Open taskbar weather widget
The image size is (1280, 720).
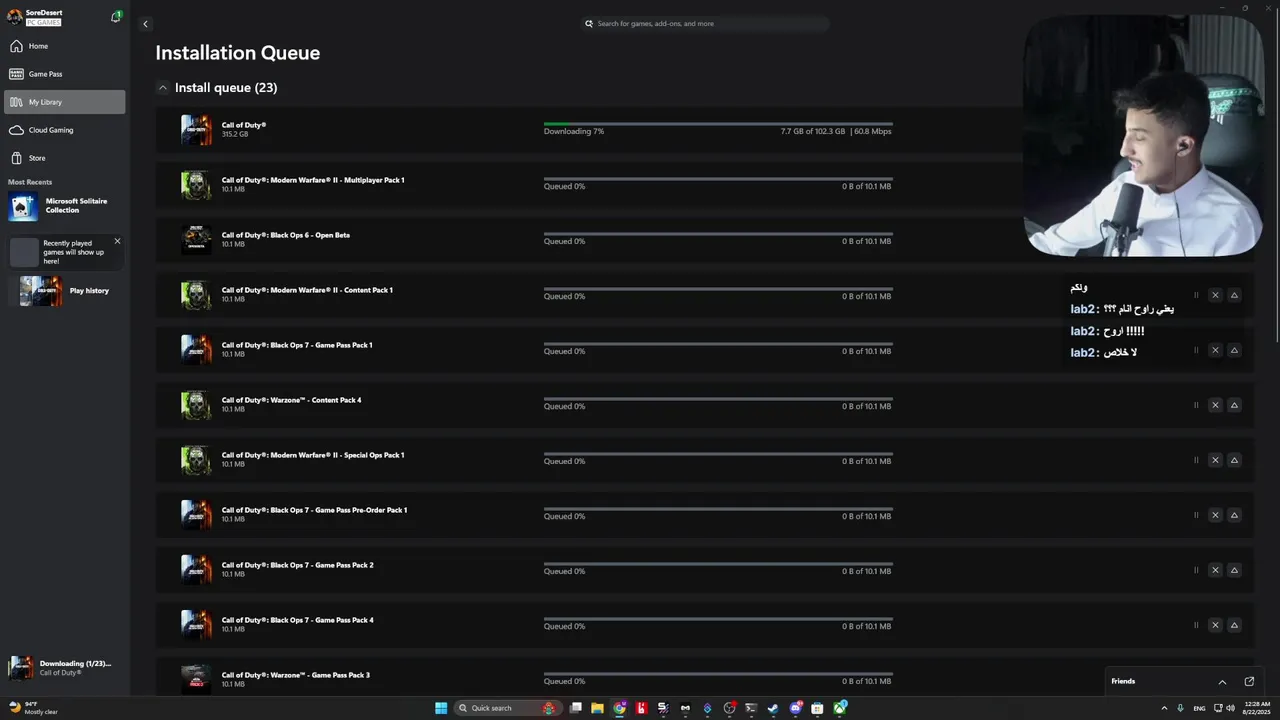34,708
